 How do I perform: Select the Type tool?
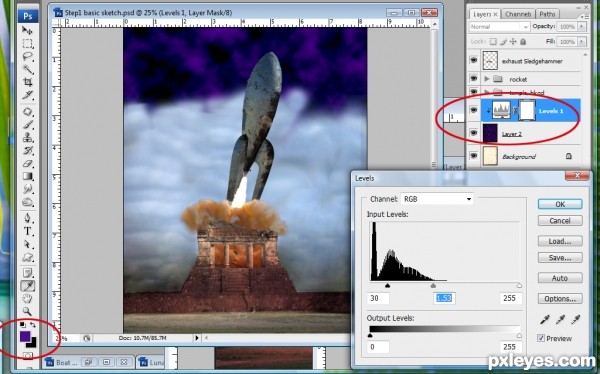27,231
